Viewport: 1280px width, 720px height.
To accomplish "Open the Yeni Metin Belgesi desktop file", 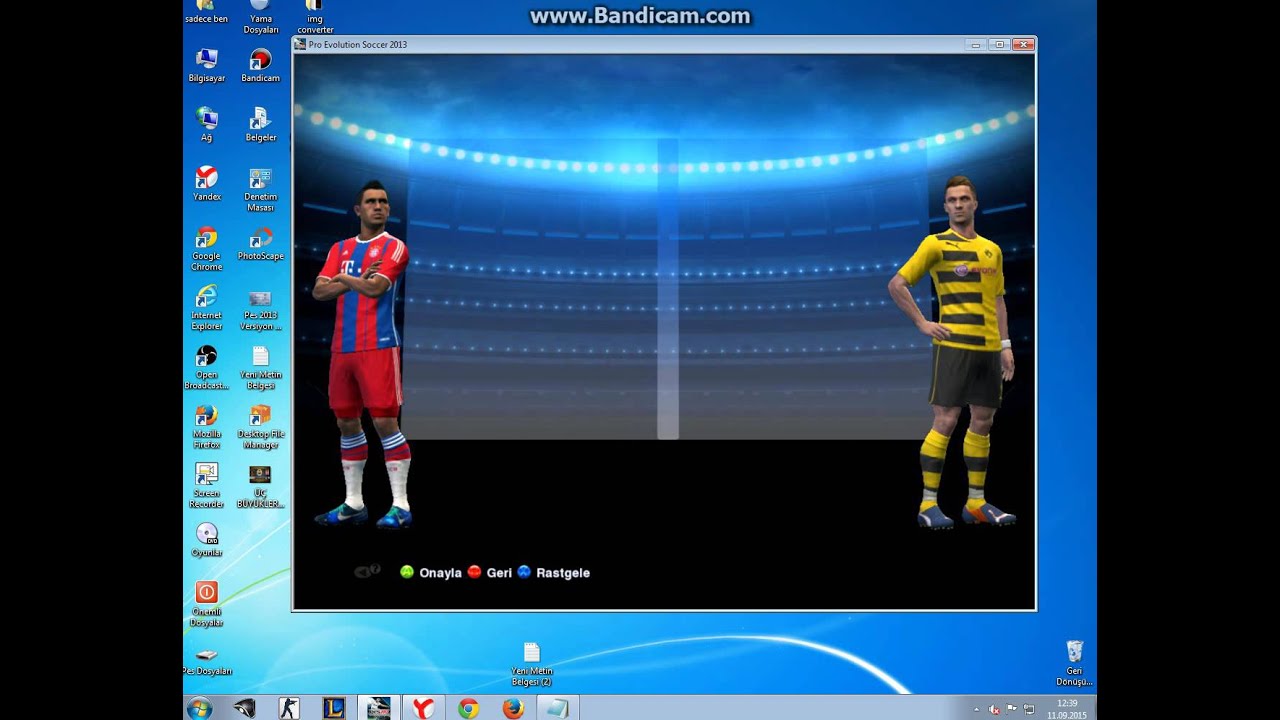I will click(261, 367).
